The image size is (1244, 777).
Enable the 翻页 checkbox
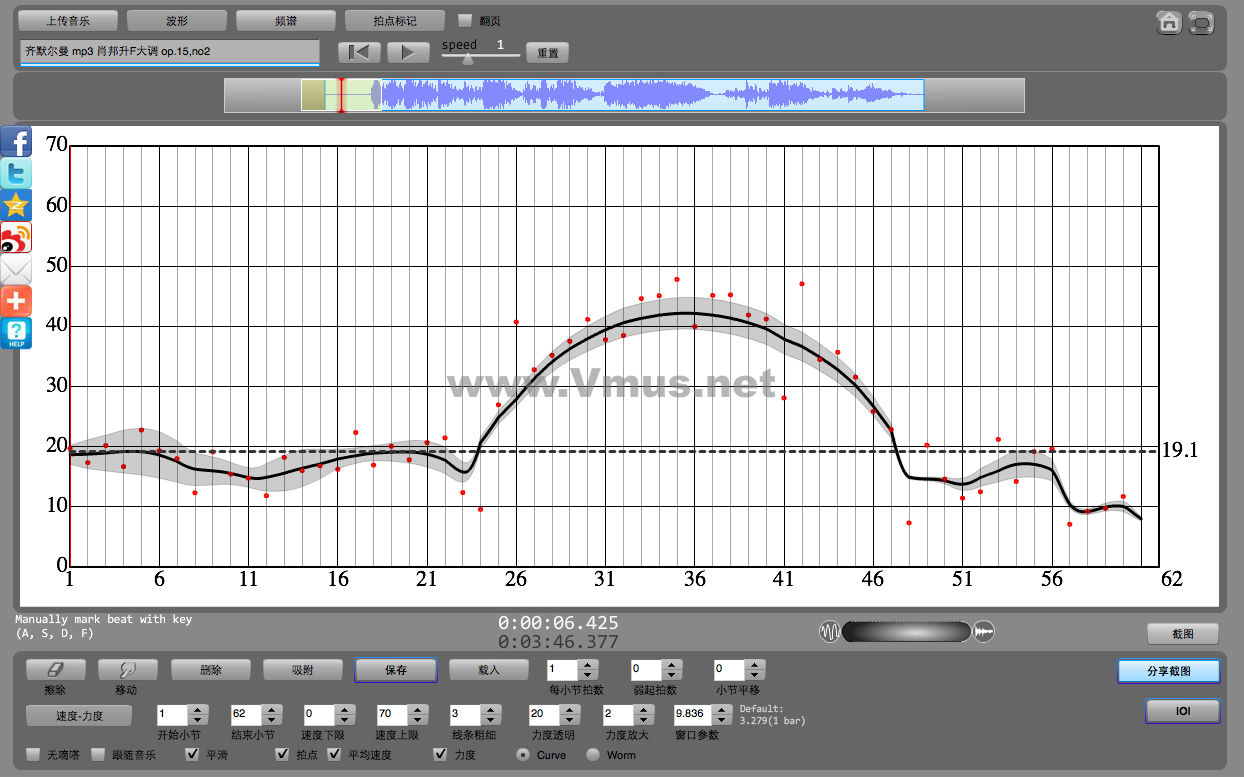[465, 20]
